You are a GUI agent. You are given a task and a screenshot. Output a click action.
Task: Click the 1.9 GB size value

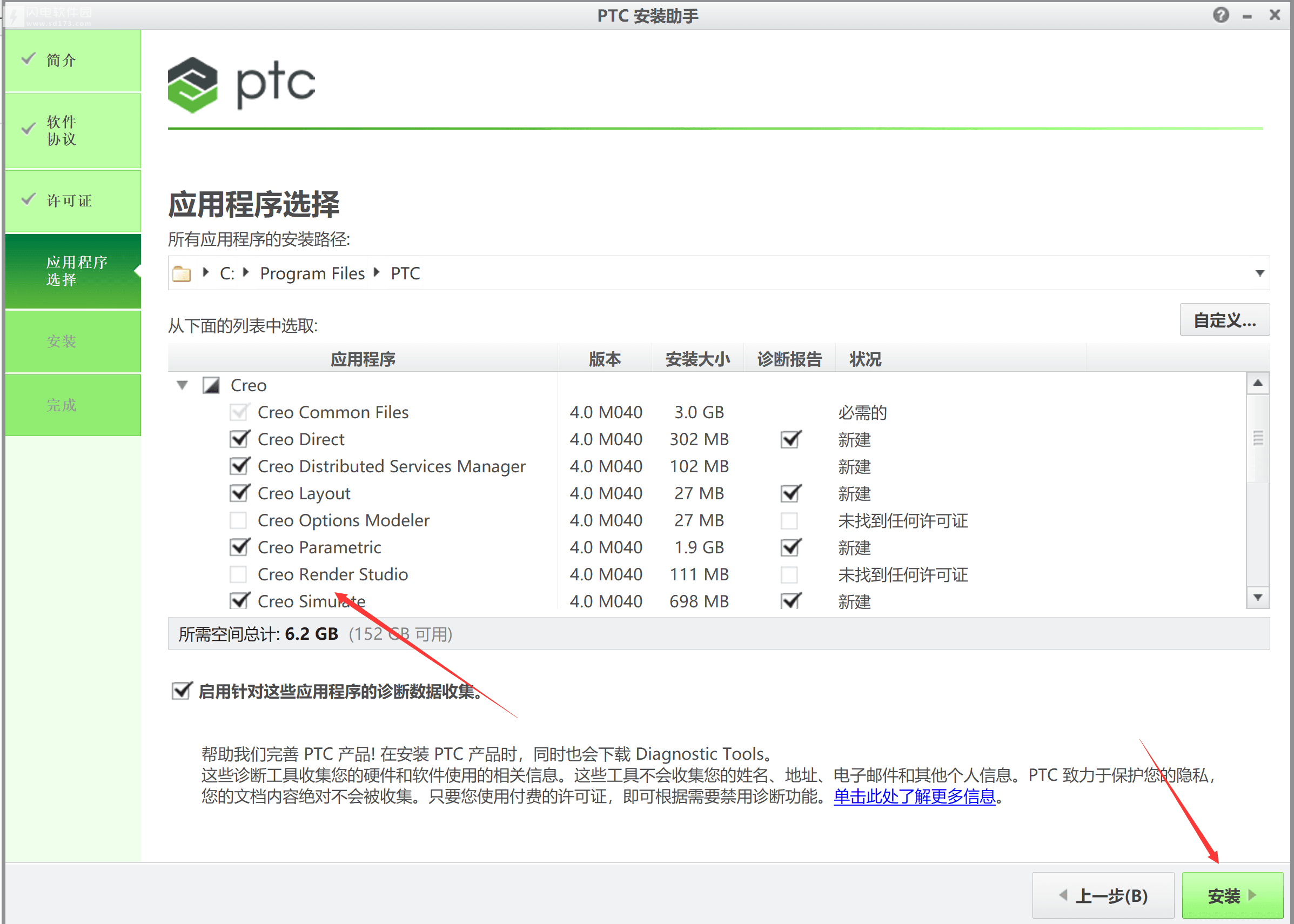[699, 547]
